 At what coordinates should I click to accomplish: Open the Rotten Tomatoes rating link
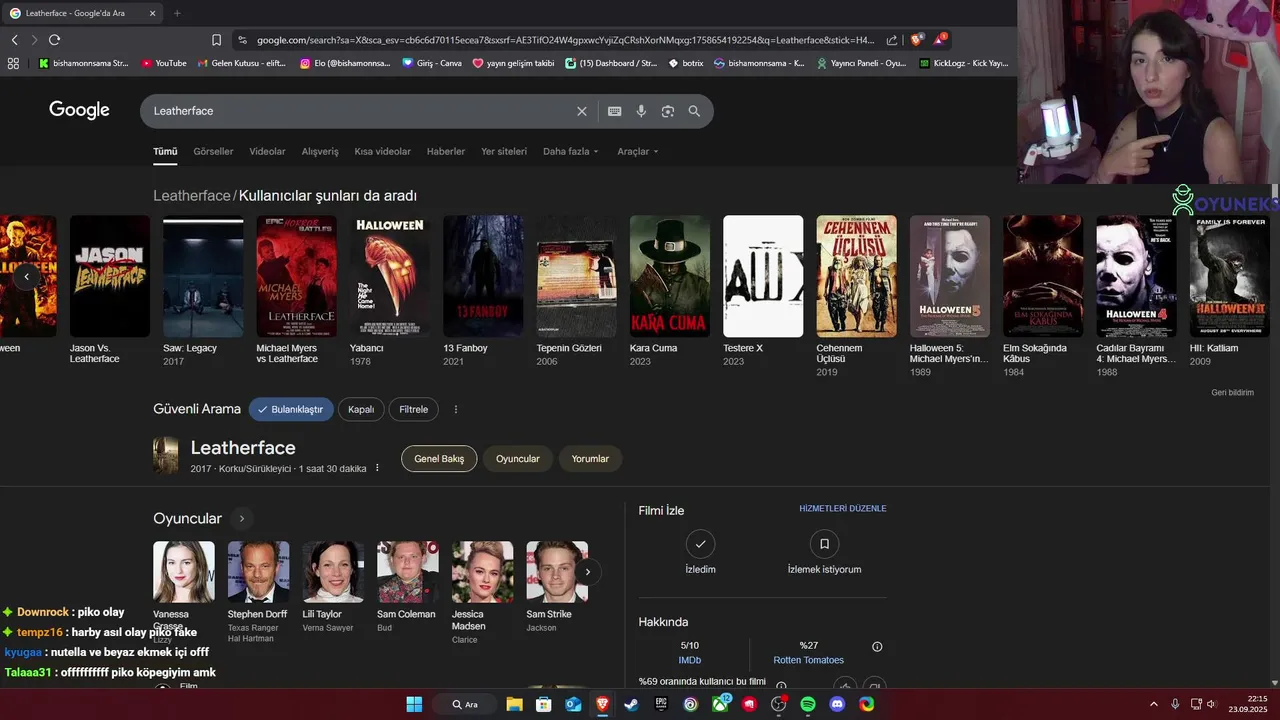point(808,660)
